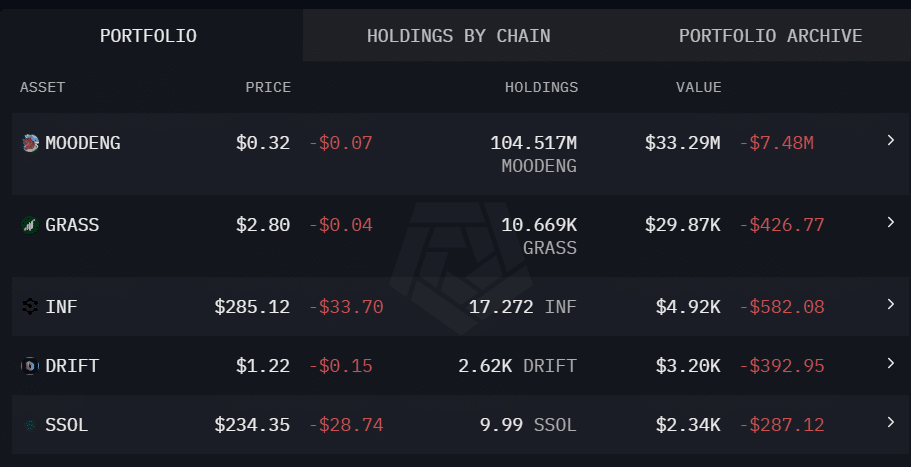Sort by the VALUE column header
Viewport: 911px width, 467px height.
698,87
